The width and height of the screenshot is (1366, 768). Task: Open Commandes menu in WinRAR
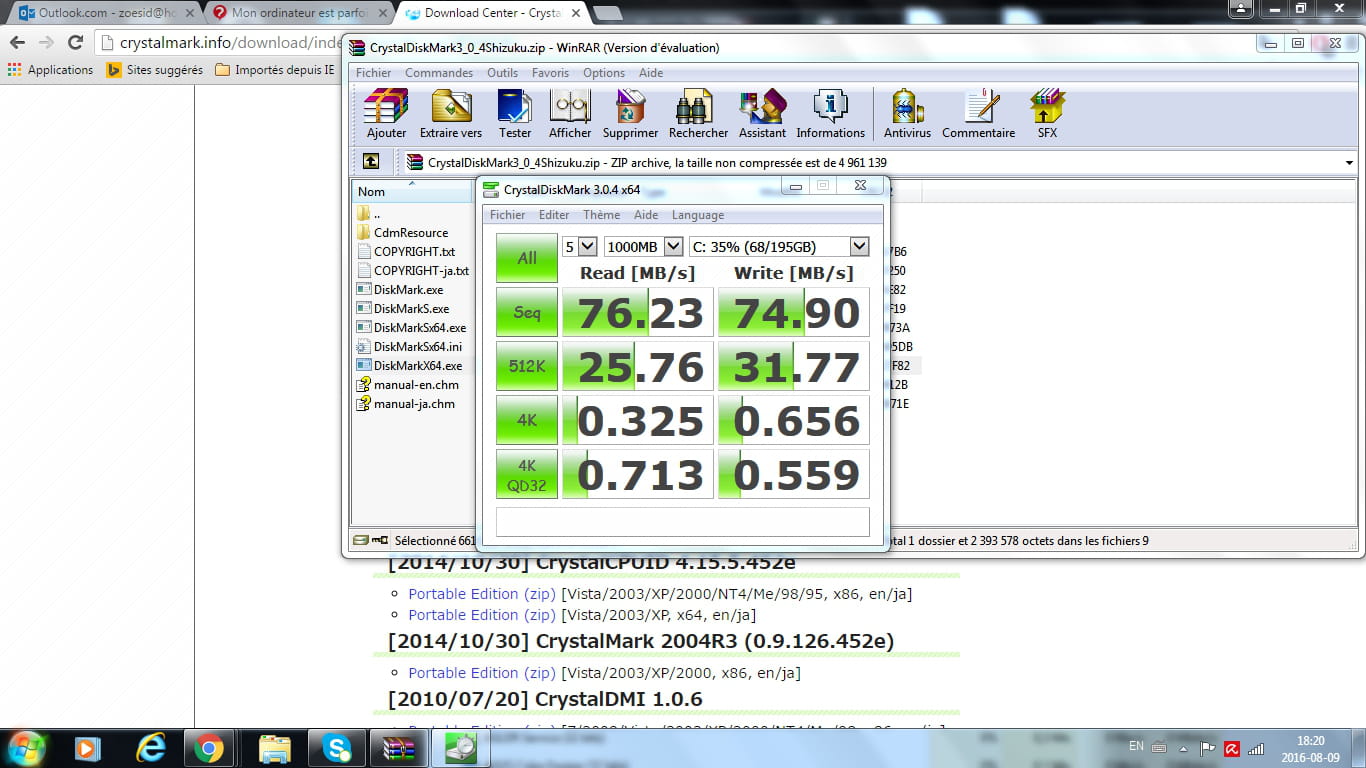point(439,73)
